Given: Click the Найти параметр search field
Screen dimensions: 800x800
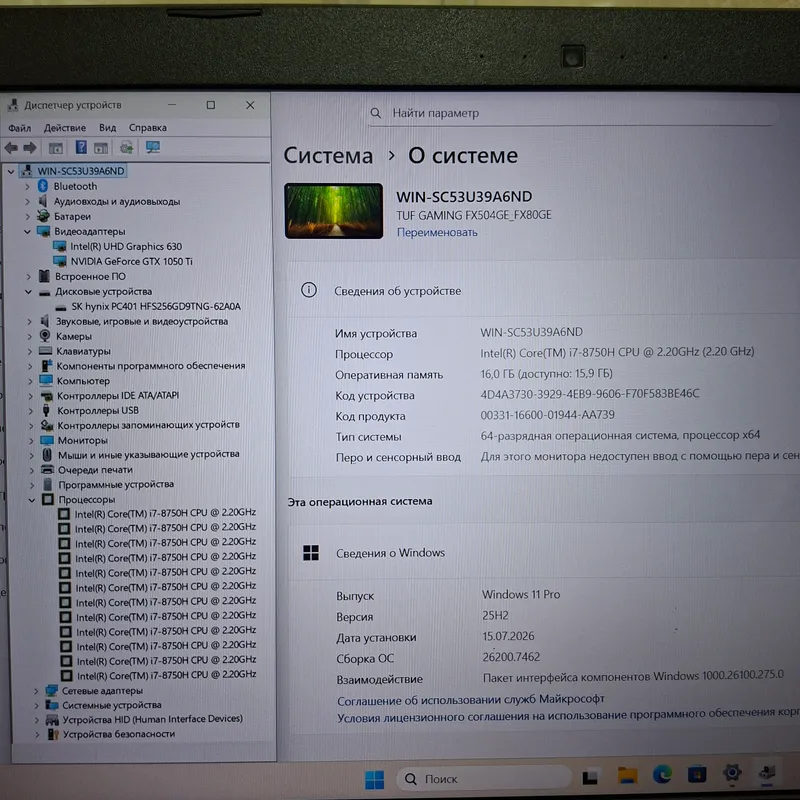Looking at the screenshot, I should [570, 113].
